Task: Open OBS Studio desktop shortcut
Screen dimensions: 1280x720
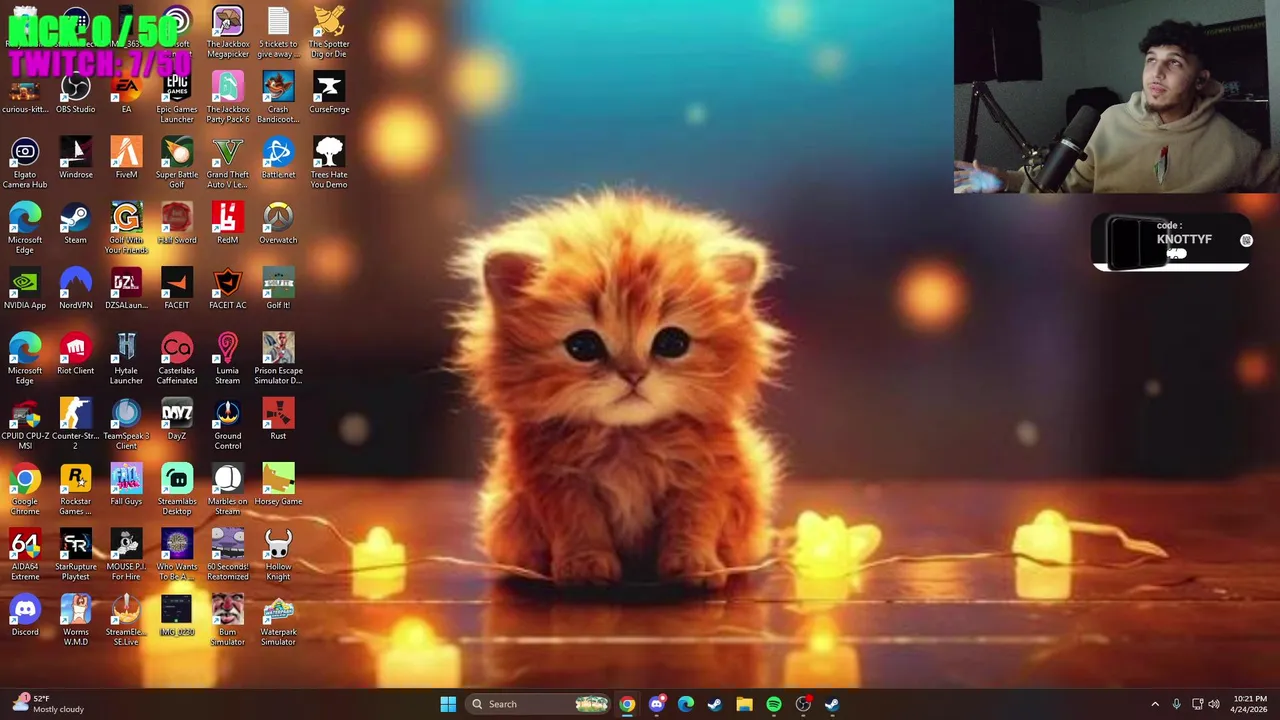Action: pyautogui.click(x=76, y=93)
